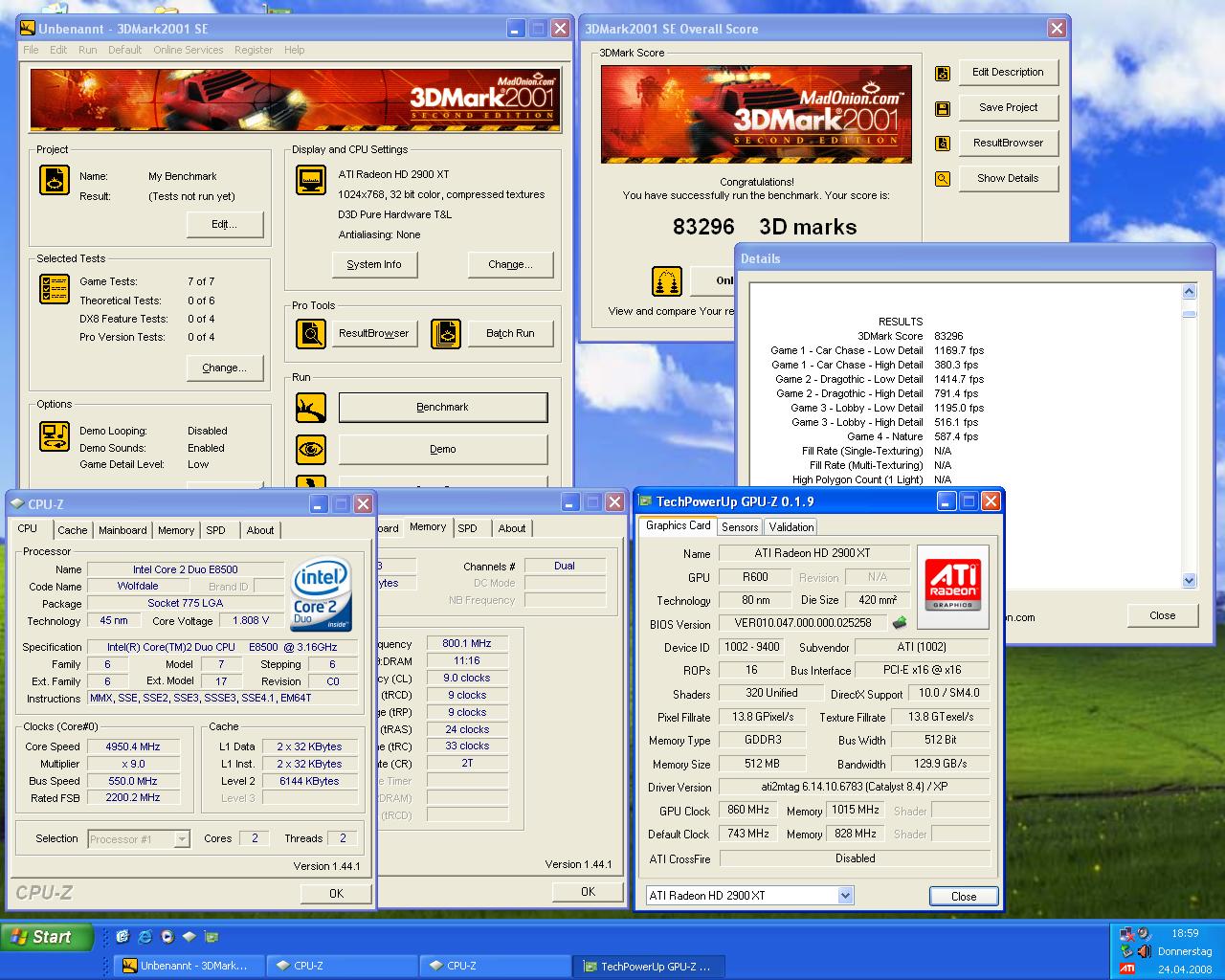
Task: Switch to Validation tab in GPU-Z
Action: click(x=791, y=527)
